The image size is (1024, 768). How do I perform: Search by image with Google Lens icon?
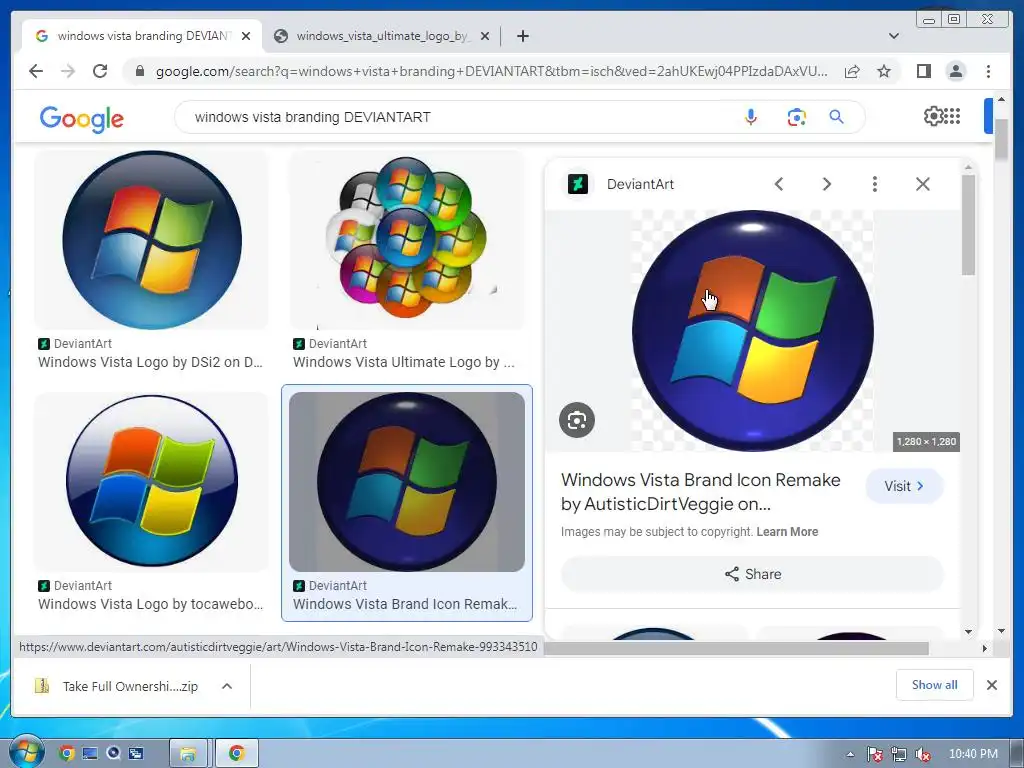point(796,117)
